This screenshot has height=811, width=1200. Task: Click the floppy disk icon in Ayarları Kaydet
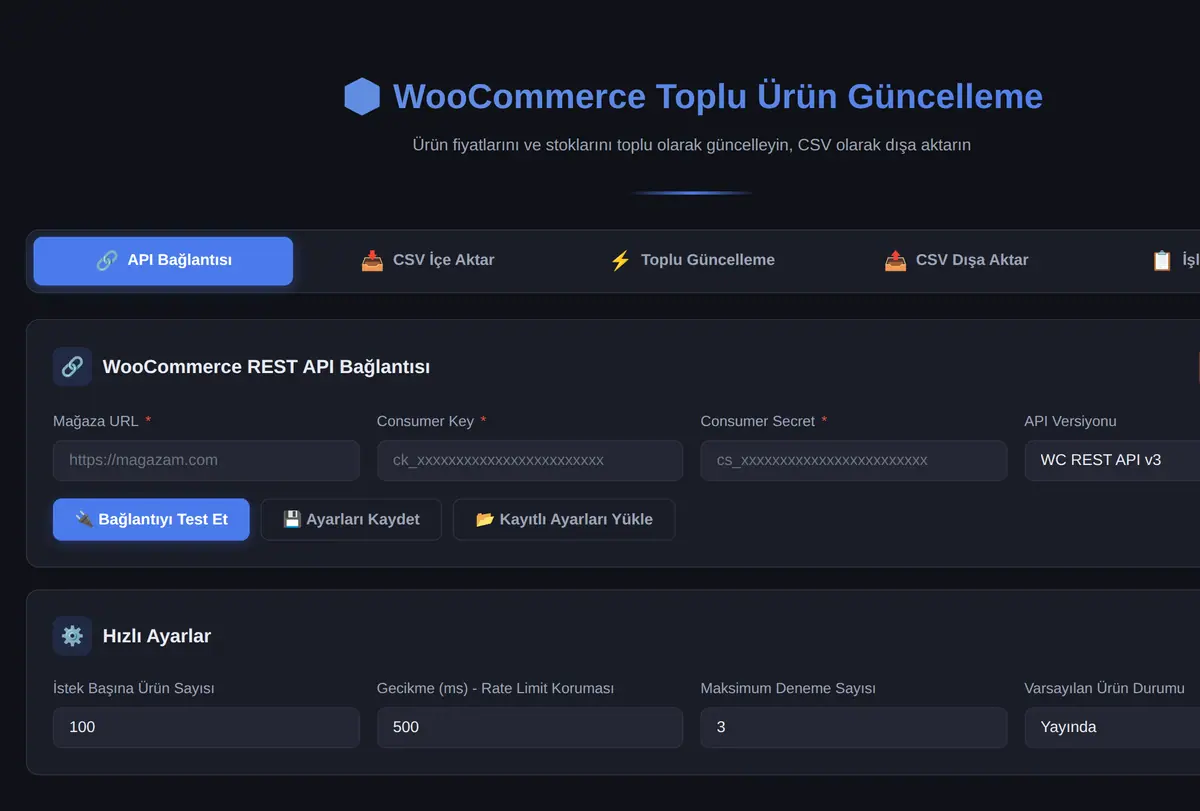coord(292,520)
